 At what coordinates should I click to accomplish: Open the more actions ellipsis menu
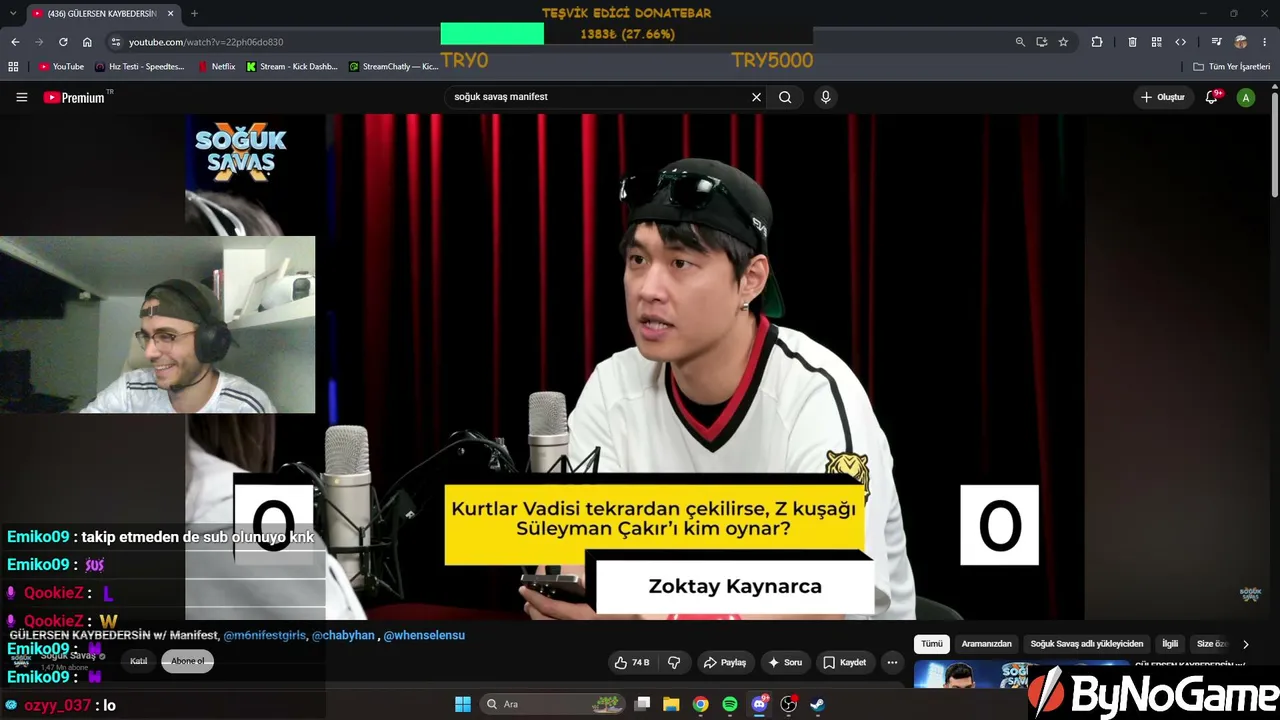point(892,662)
